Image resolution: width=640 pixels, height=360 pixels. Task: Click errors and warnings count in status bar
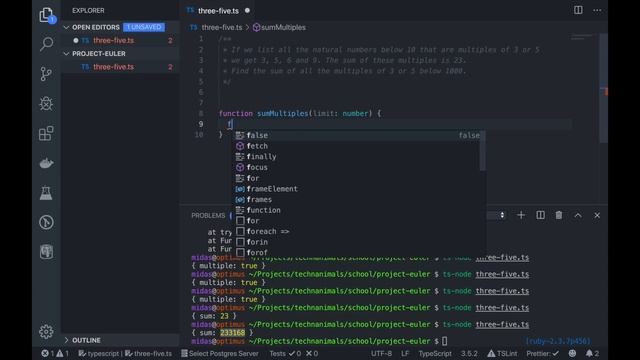coord(55,353)
